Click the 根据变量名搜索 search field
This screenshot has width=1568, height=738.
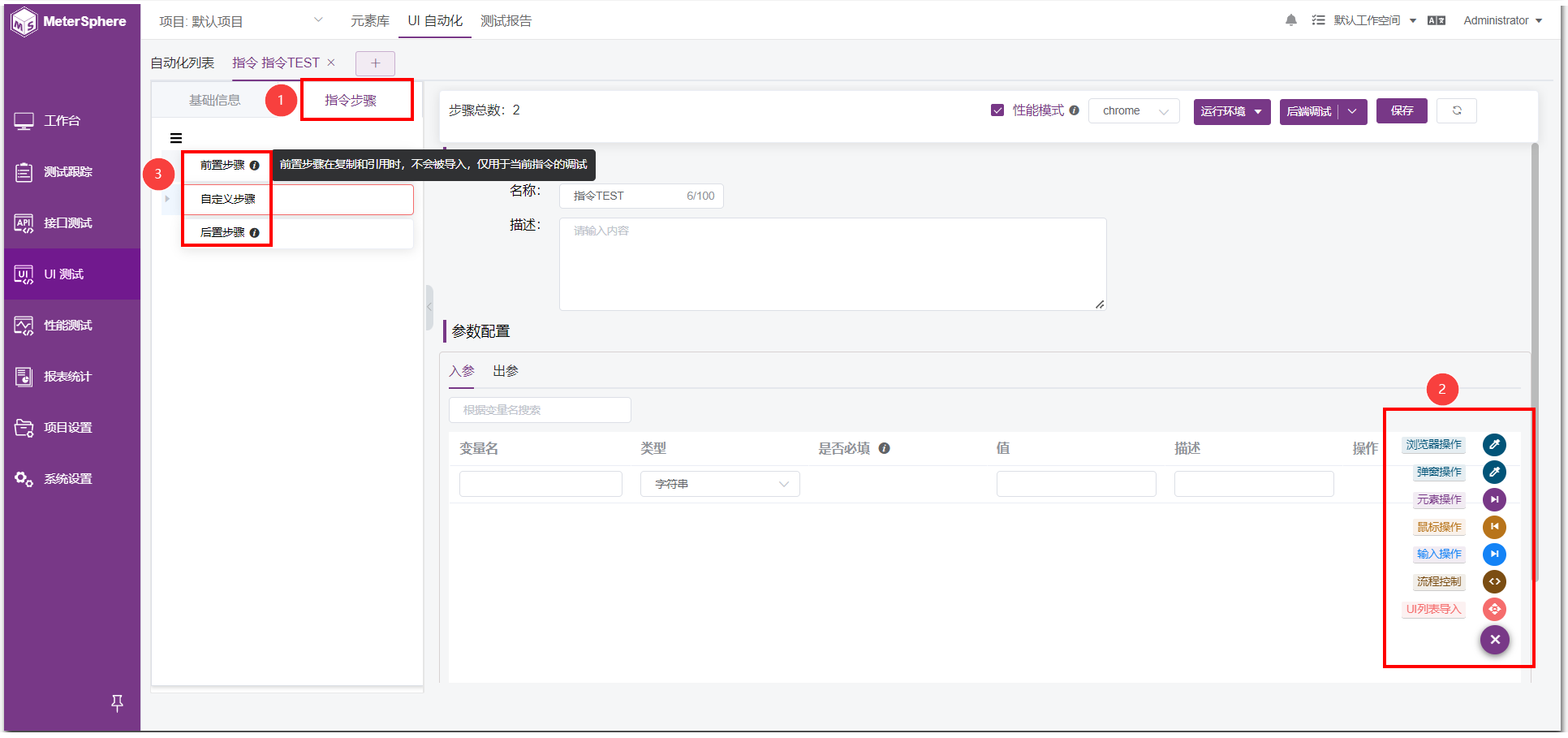(540, 411)
